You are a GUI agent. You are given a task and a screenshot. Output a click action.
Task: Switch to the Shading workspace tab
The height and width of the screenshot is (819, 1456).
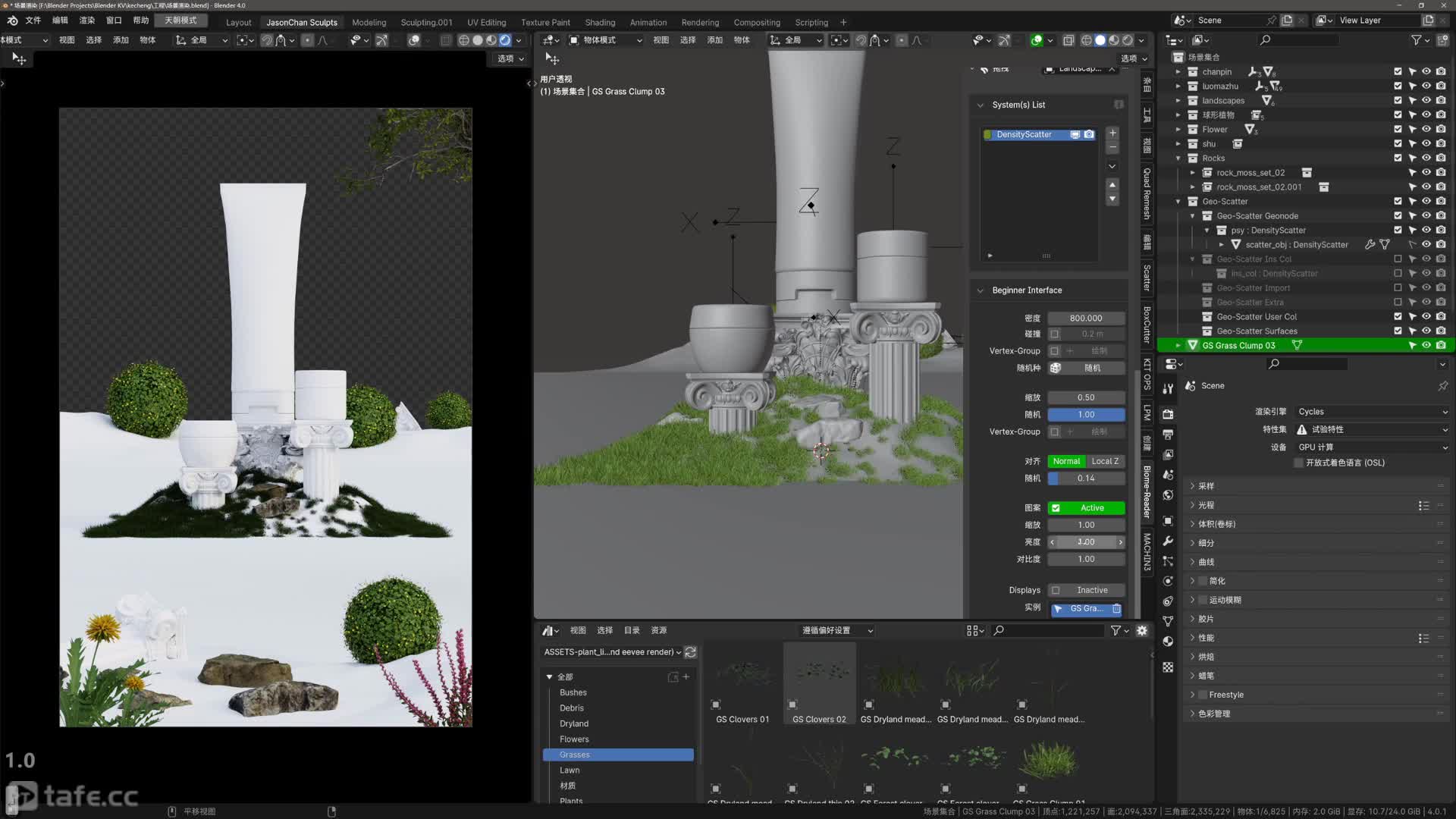click(600, 22)
